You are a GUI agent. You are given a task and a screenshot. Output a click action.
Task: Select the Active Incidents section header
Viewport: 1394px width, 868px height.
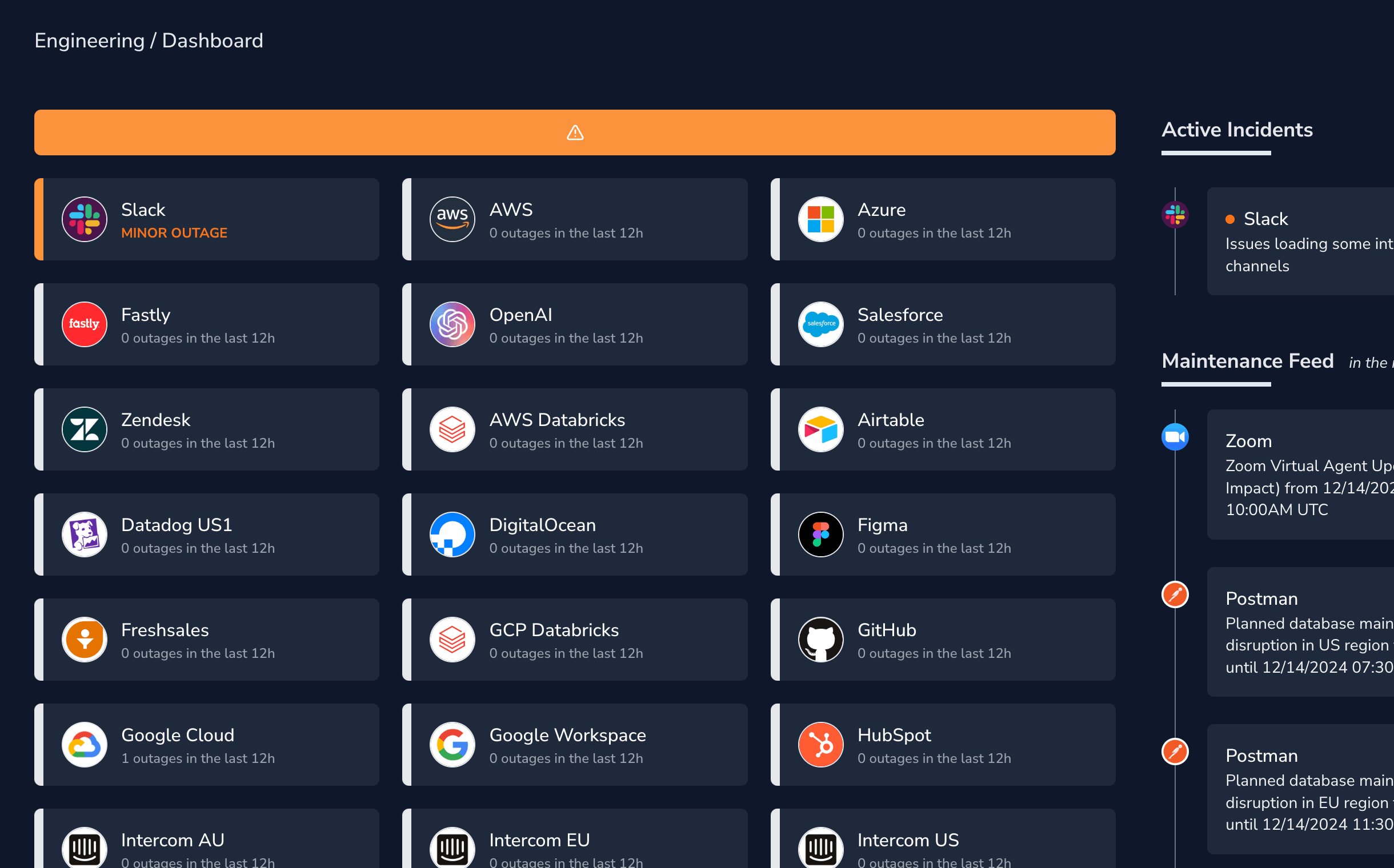pyautogui.click(x=1238, y=130)
